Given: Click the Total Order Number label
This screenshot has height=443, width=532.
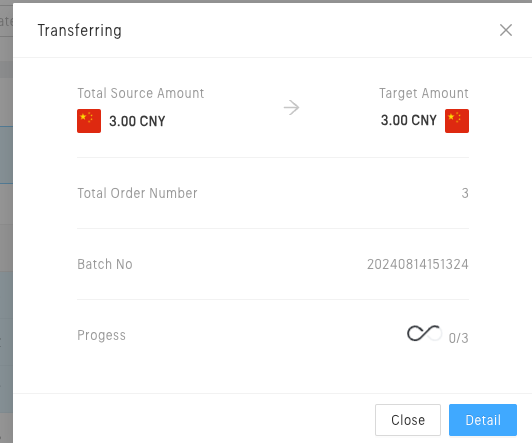Looking at the screenshot, I should point(137,193).
